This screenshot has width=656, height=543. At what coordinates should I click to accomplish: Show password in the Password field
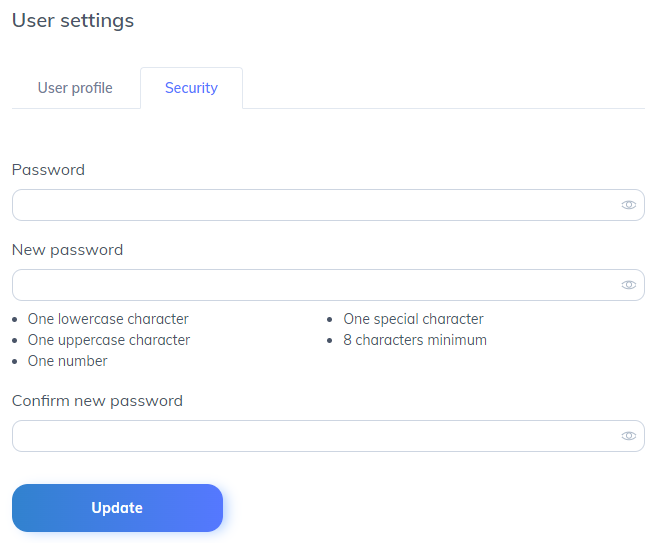(628, 205)
